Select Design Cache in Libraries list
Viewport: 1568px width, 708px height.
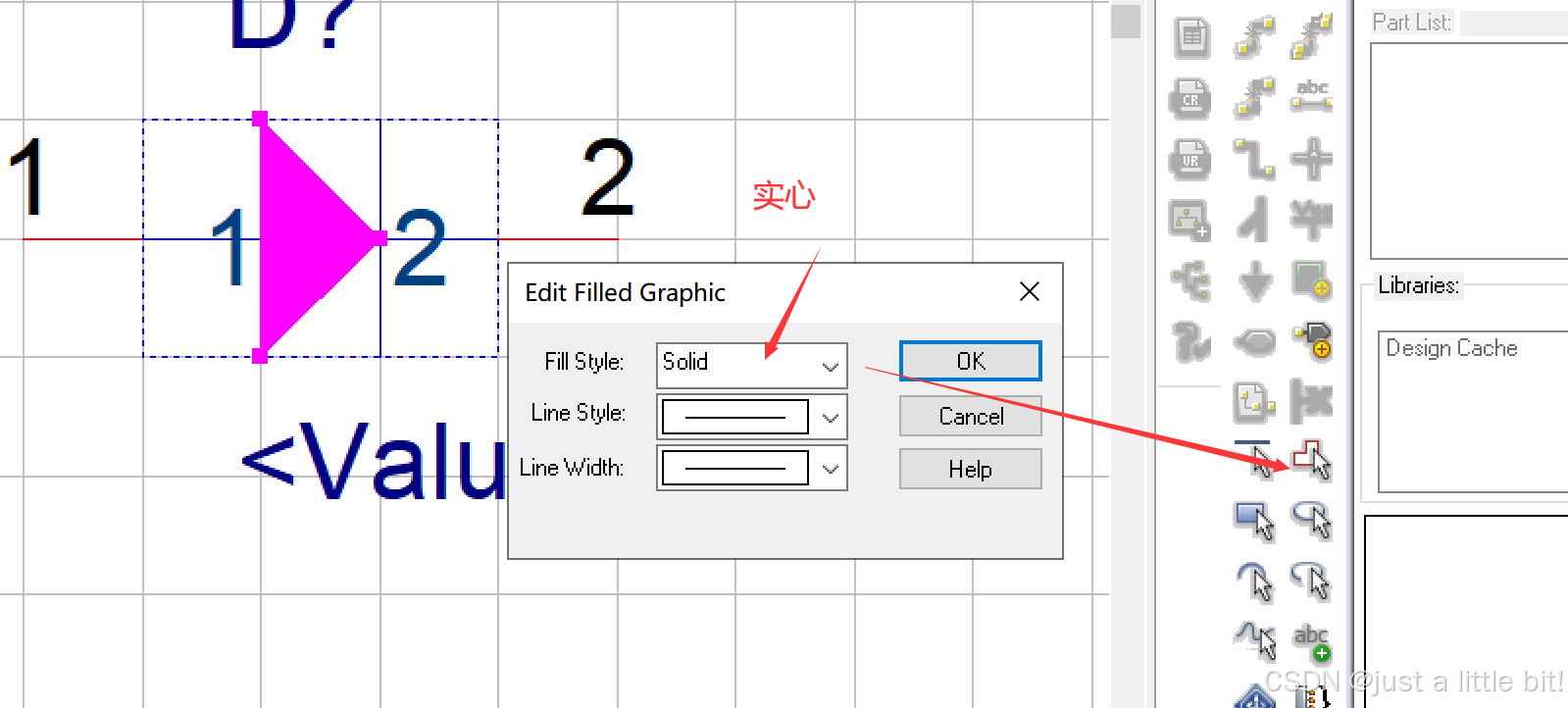1451,348
